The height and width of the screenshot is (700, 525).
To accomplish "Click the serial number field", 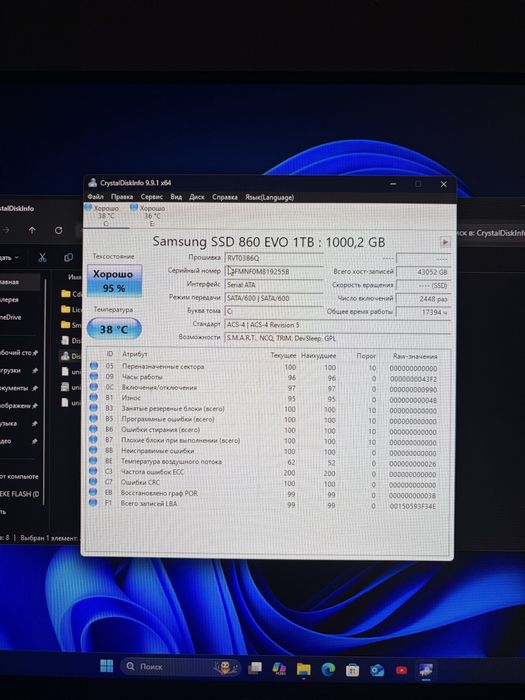I will click(274, 271).
